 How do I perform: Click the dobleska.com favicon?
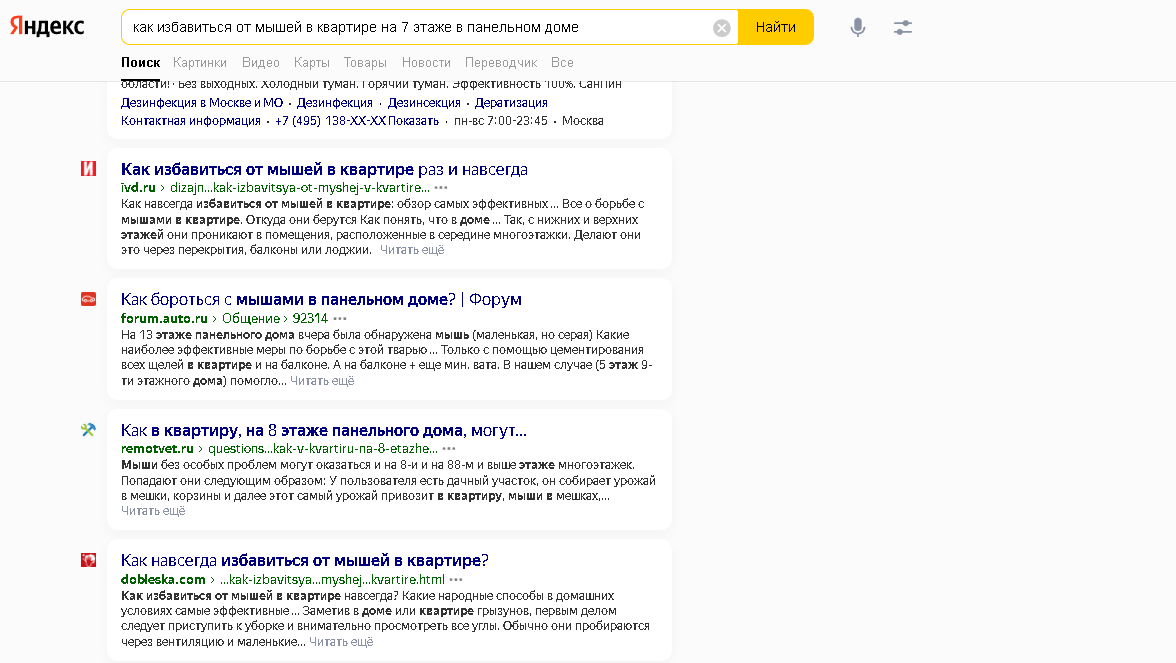pos(88,560)
